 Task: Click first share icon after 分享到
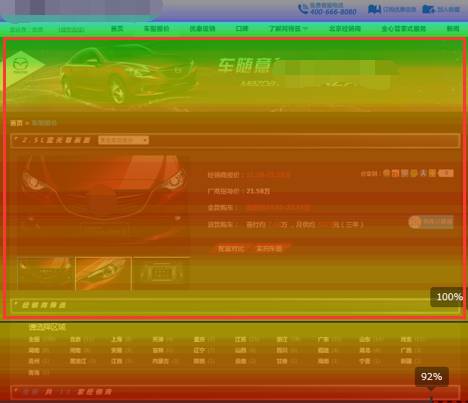tap(386, 173)
